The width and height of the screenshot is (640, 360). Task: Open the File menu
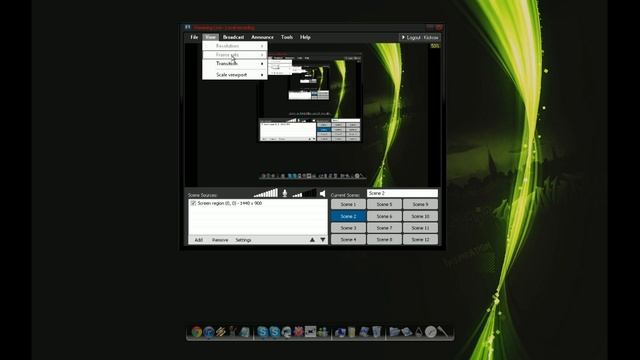click(194, 37)
